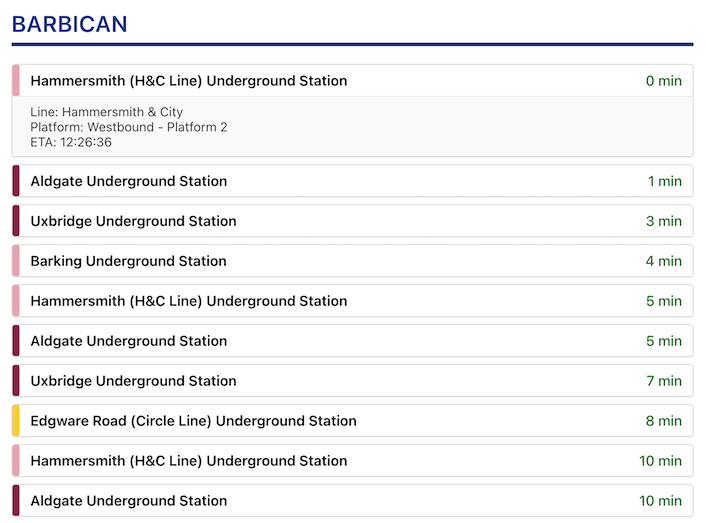This screenshot has height=523, width=706.
Task: Select the Westbound - Platform 2 detail line
Action: pyautogui.click(x=129, y=127)
